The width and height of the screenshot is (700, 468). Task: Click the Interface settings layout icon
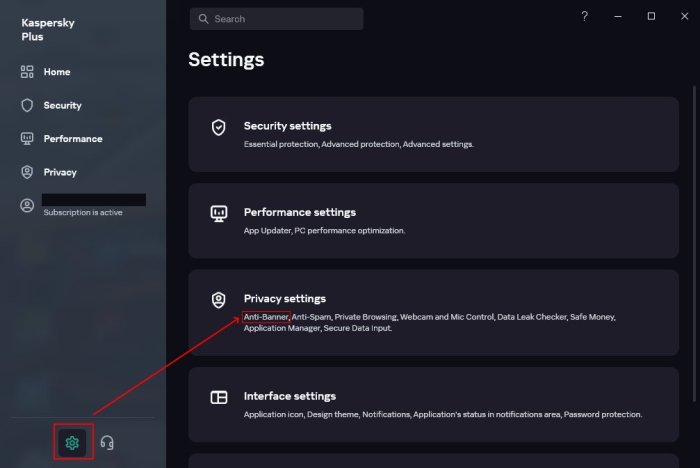coord(218,397)
